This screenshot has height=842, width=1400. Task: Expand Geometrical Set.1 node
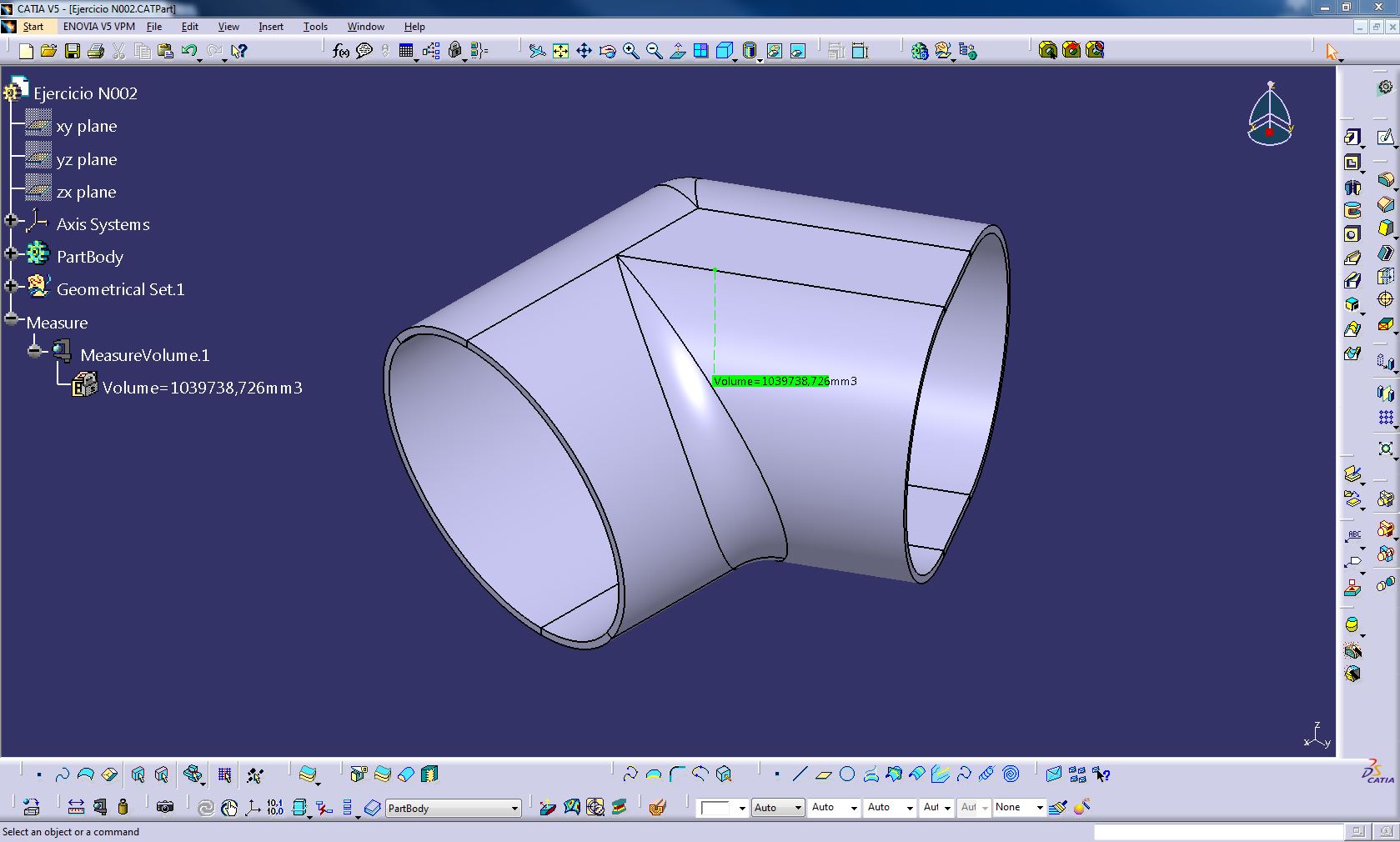click(11, 285)
